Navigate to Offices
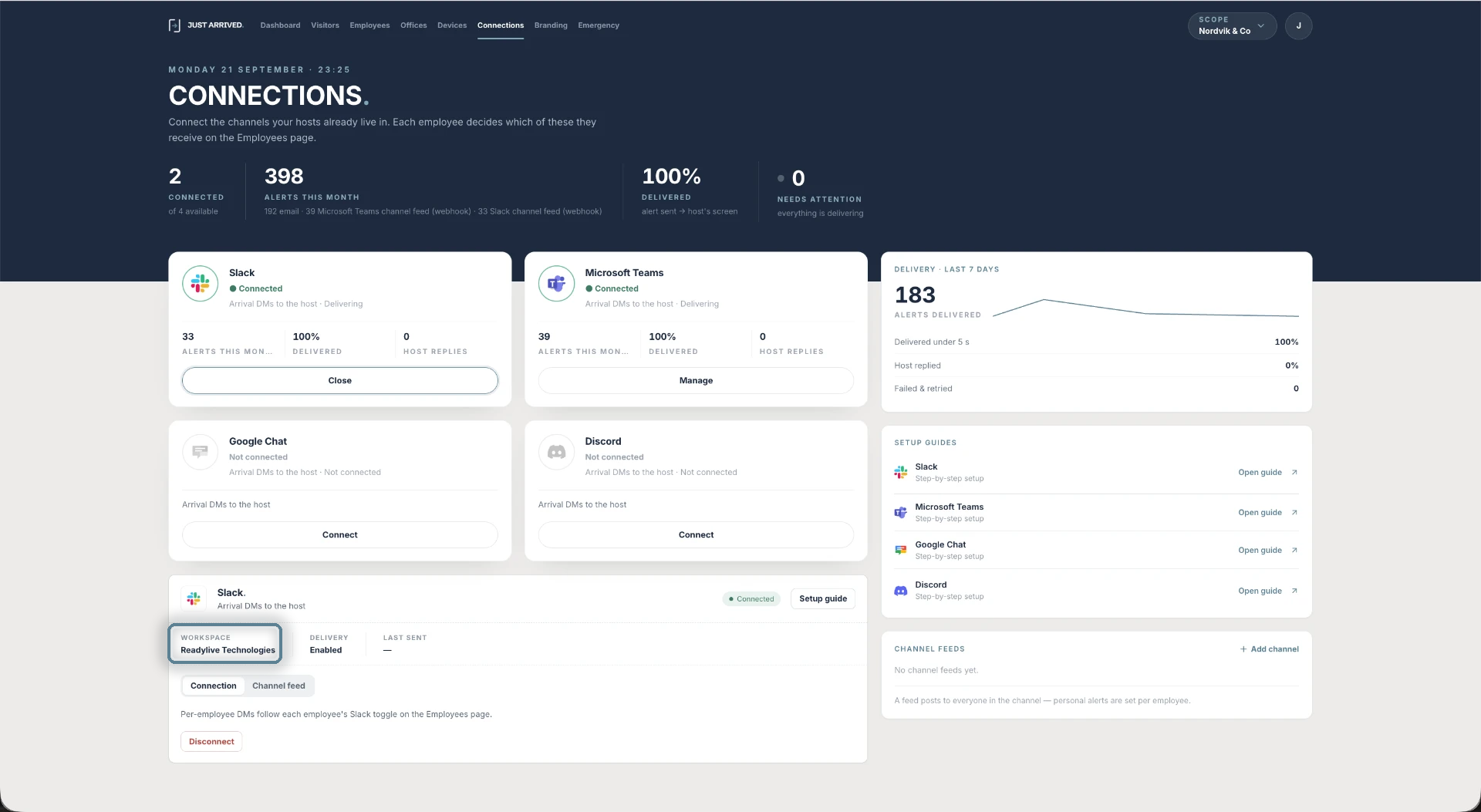The image size is (1481, 812). pyautogui.click(x=413, y=25)
